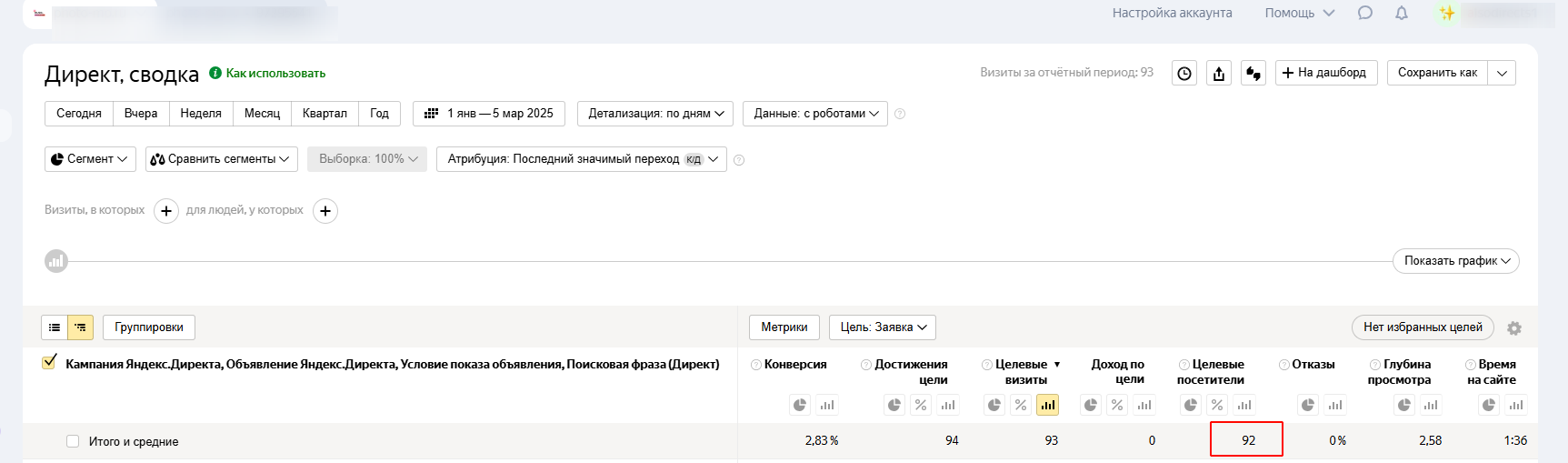This screenshot has height=463, width=1568.
Task: Click the export/share report icon
Action: 1219,74
